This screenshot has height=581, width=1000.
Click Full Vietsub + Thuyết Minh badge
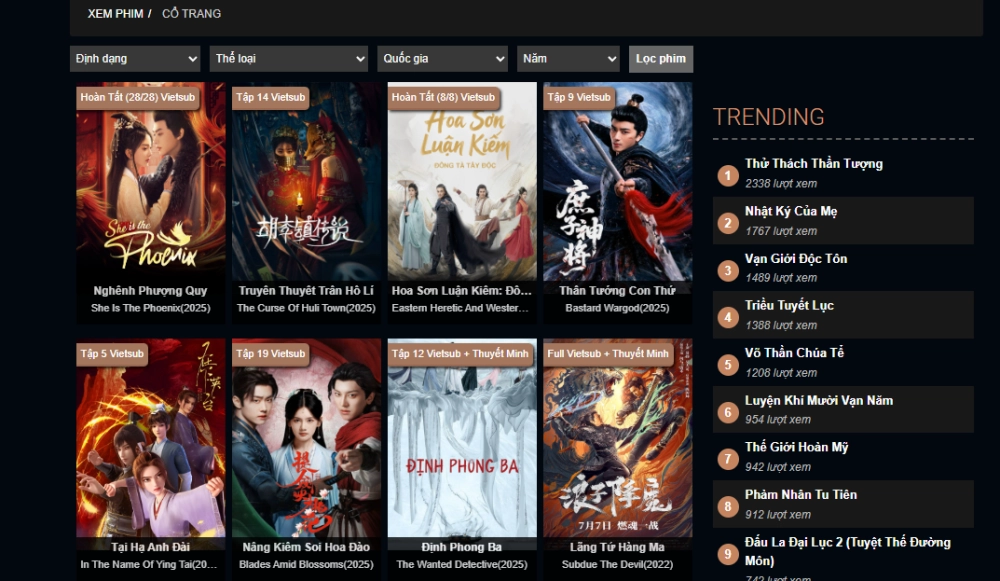(608, 354)
